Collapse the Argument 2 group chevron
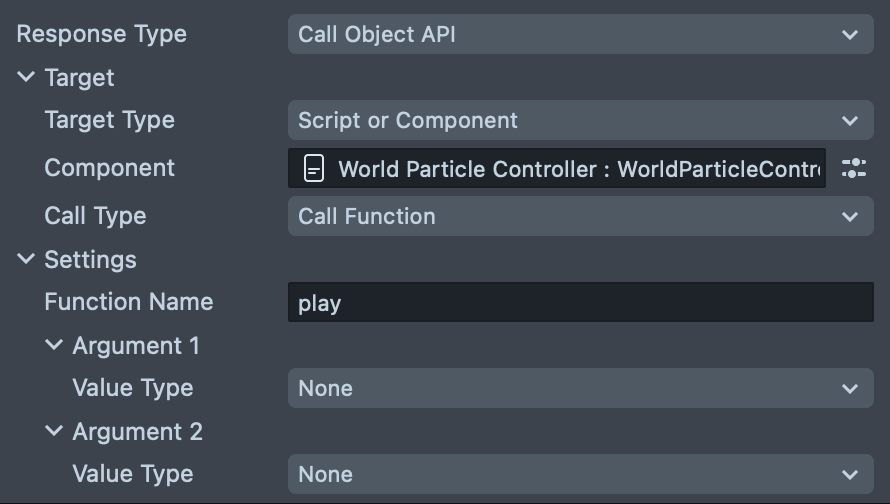890x504 pixels. [x=54, y=432]
